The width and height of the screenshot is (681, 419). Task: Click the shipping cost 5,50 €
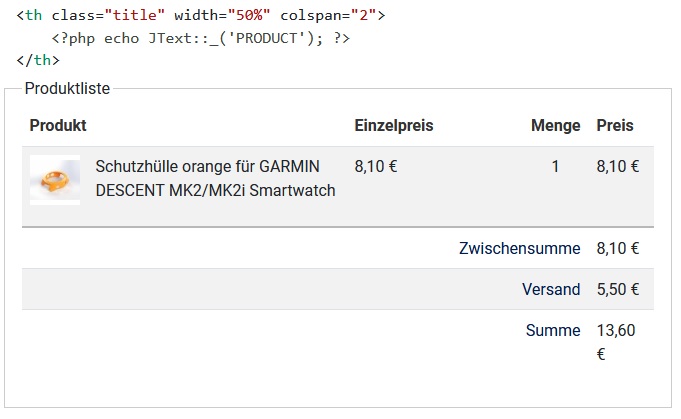point(618,289)
